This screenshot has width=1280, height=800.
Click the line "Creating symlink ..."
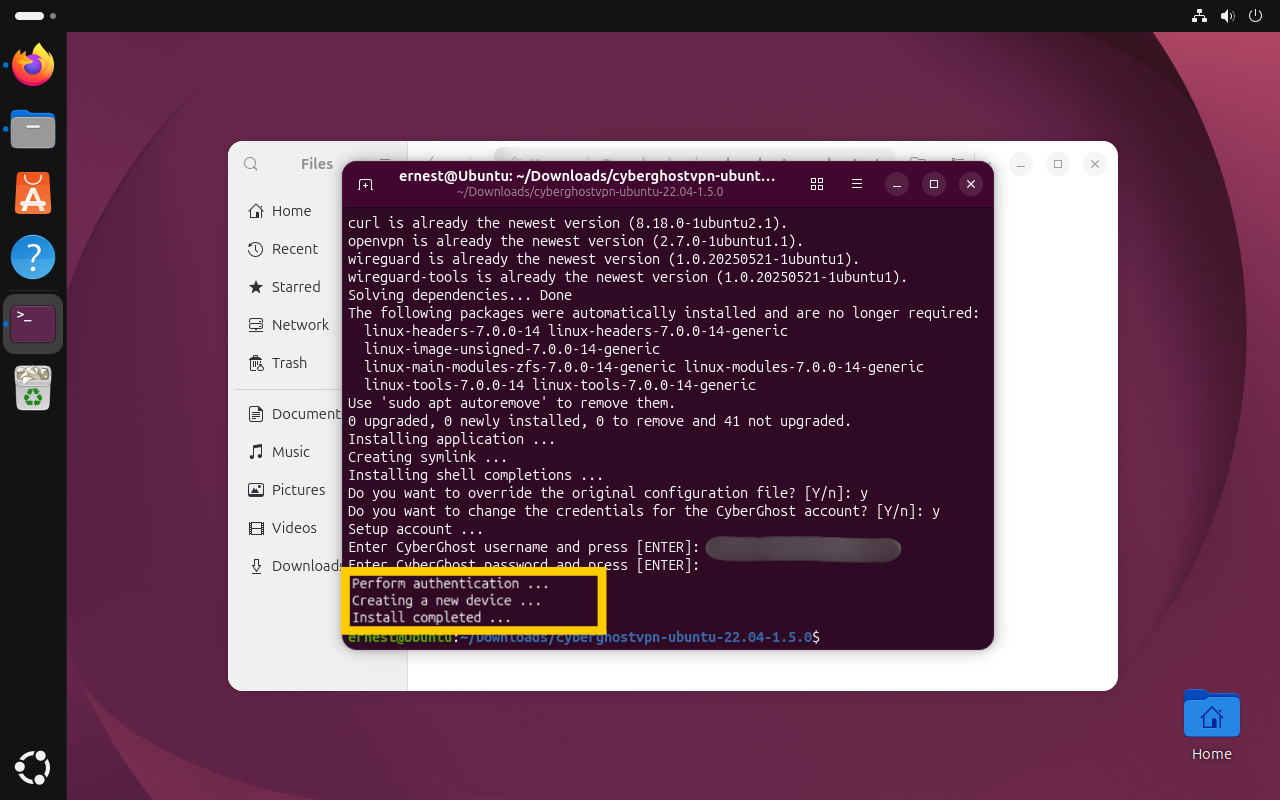[427, 457]
